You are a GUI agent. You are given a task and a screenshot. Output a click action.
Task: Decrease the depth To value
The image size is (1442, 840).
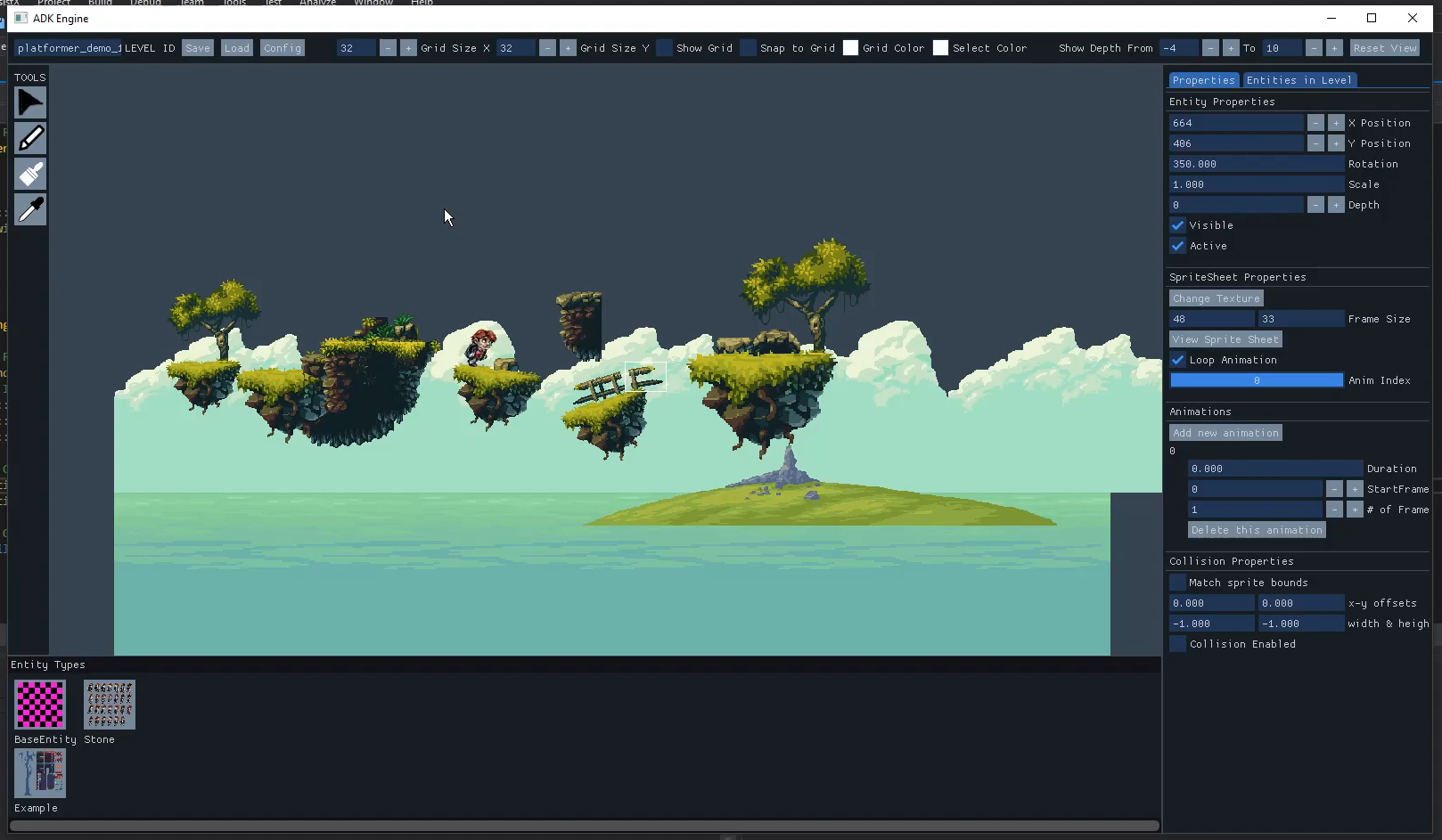[1314, 48]
